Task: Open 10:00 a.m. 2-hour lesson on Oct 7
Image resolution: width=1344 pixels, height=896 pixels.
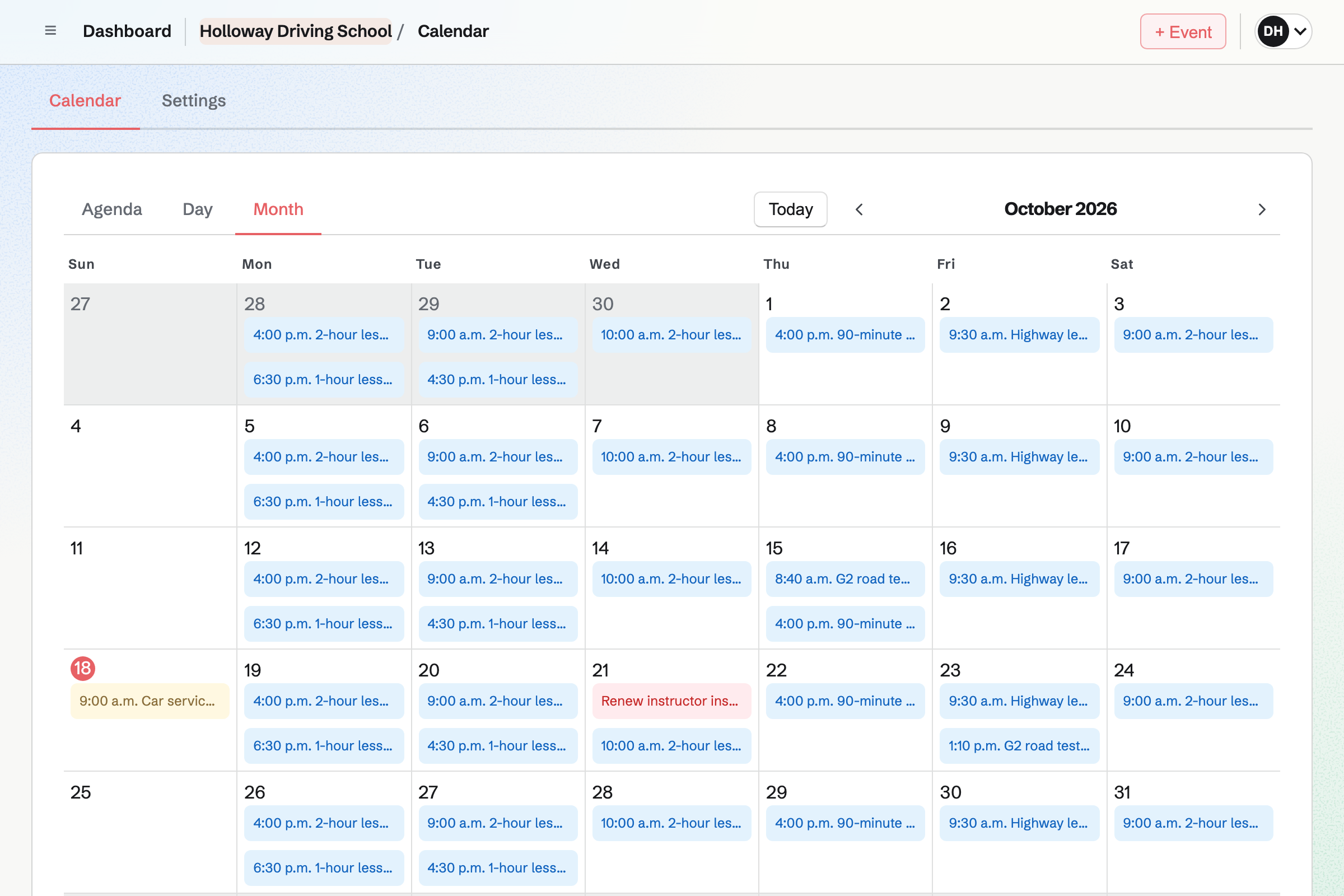Action: coord(671,457)
